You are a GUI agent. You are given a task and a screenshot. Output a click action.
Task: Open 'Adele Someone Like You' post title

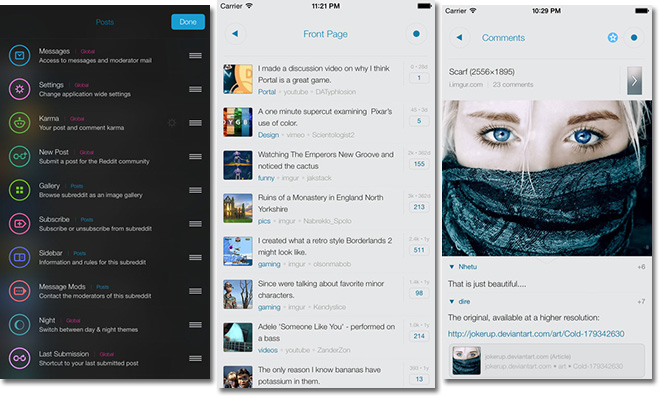pyautogui.click(x=326, y=332)
